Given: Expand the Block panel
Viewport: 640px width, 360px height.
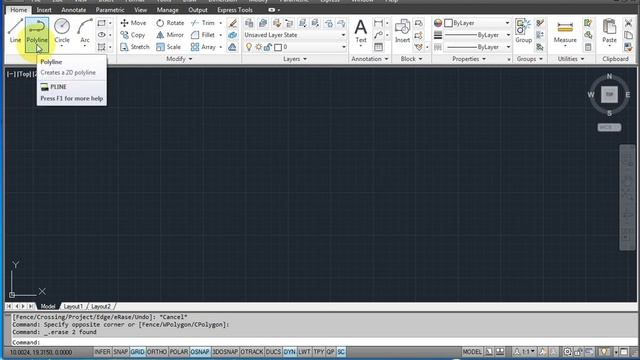Looking at the screenshot, I should click(411, 59).
